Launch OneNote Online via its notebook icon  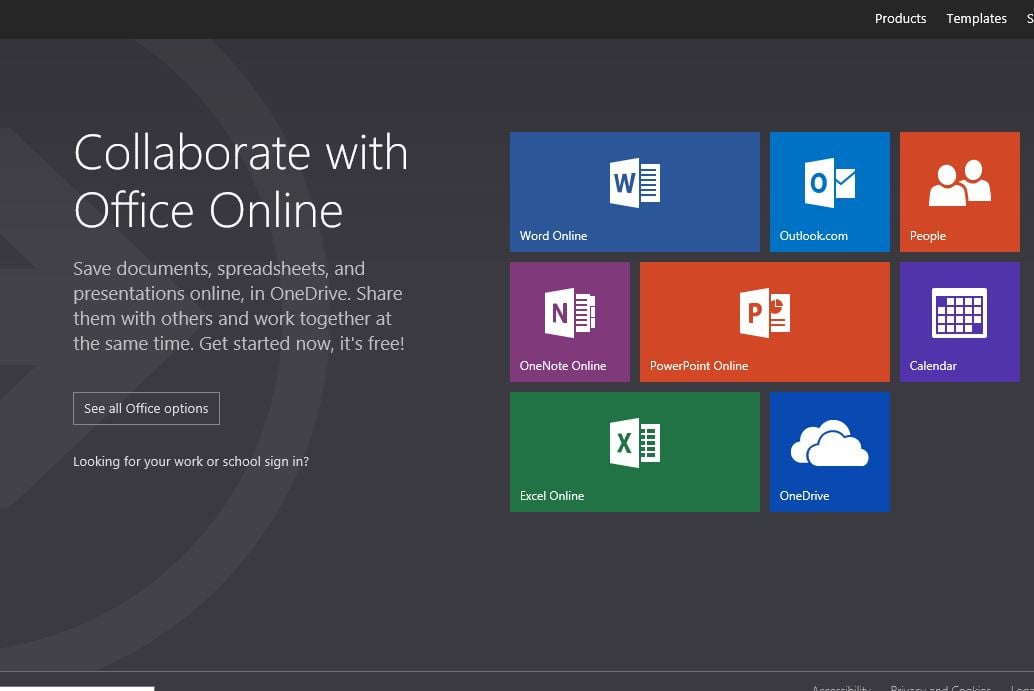pos(570,313)
